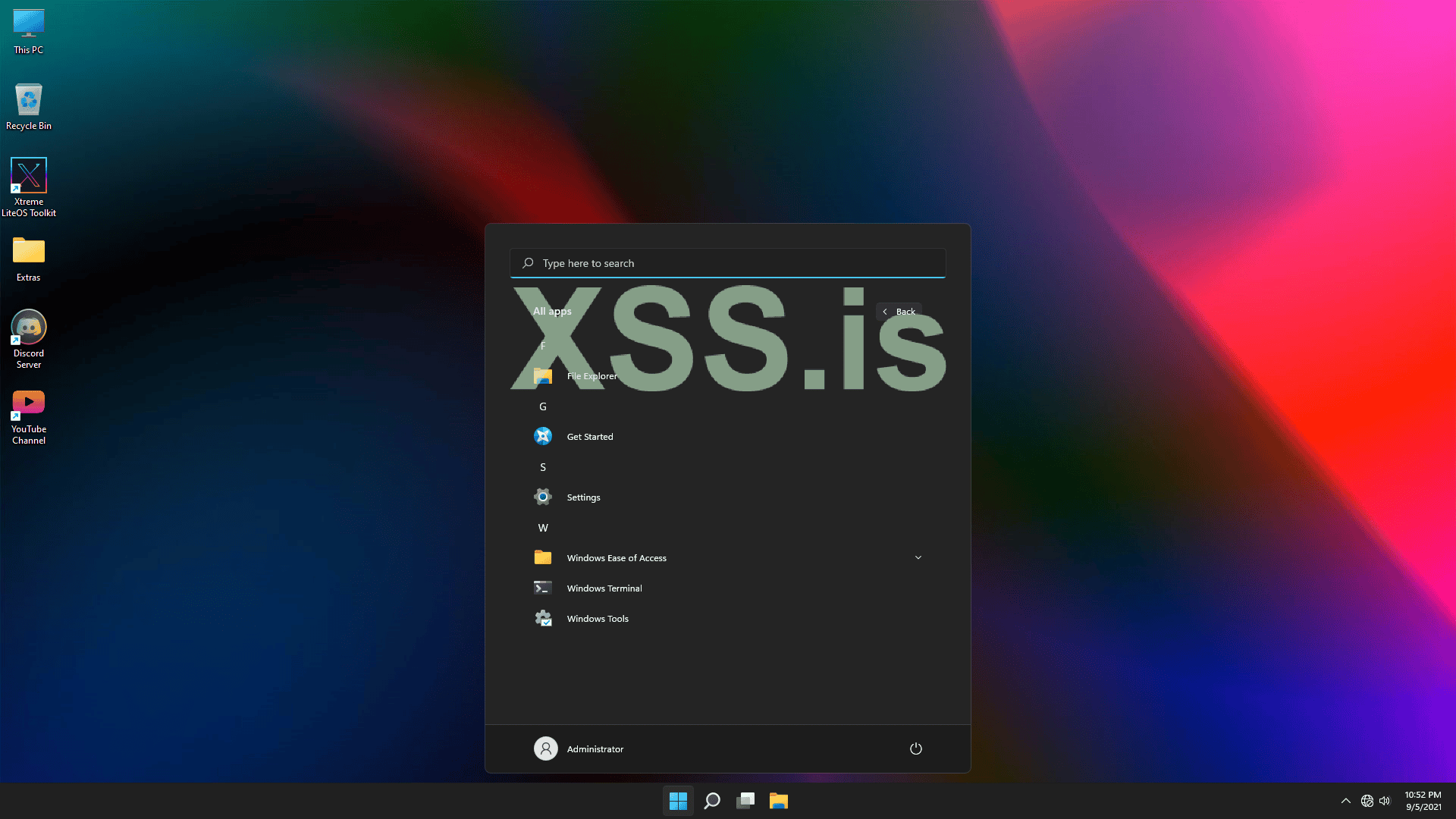The height and width of the screenshot is (819, 1456).
Task: Click the Windows Start button on taskbar
Action: 678,801
